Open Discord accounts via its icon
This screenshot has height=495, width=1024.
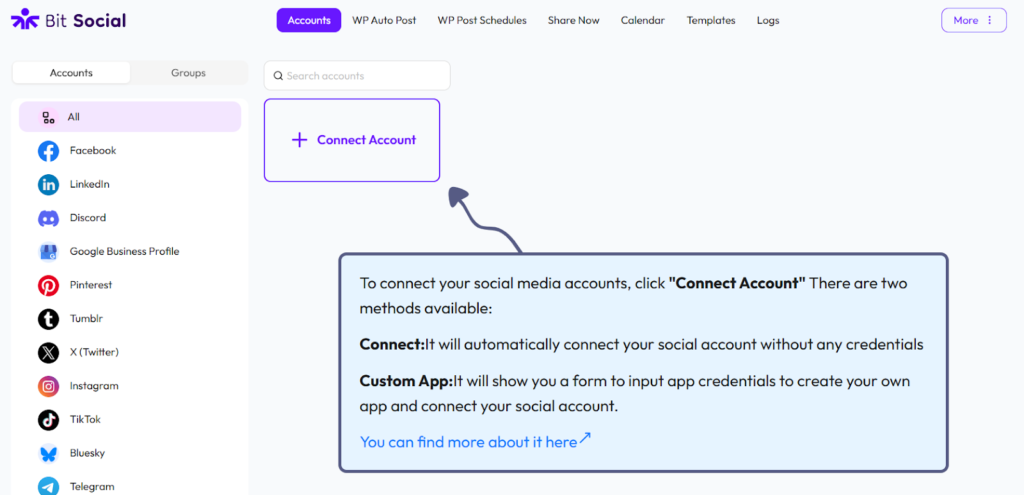(x=48, y=218)
